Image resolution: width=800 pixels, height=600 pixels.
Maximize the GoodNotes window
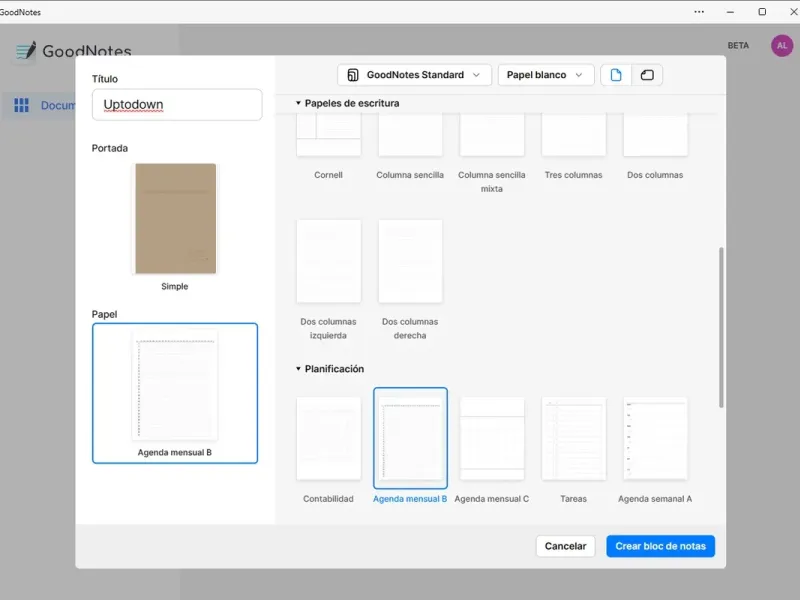click(x=762, y=12)
